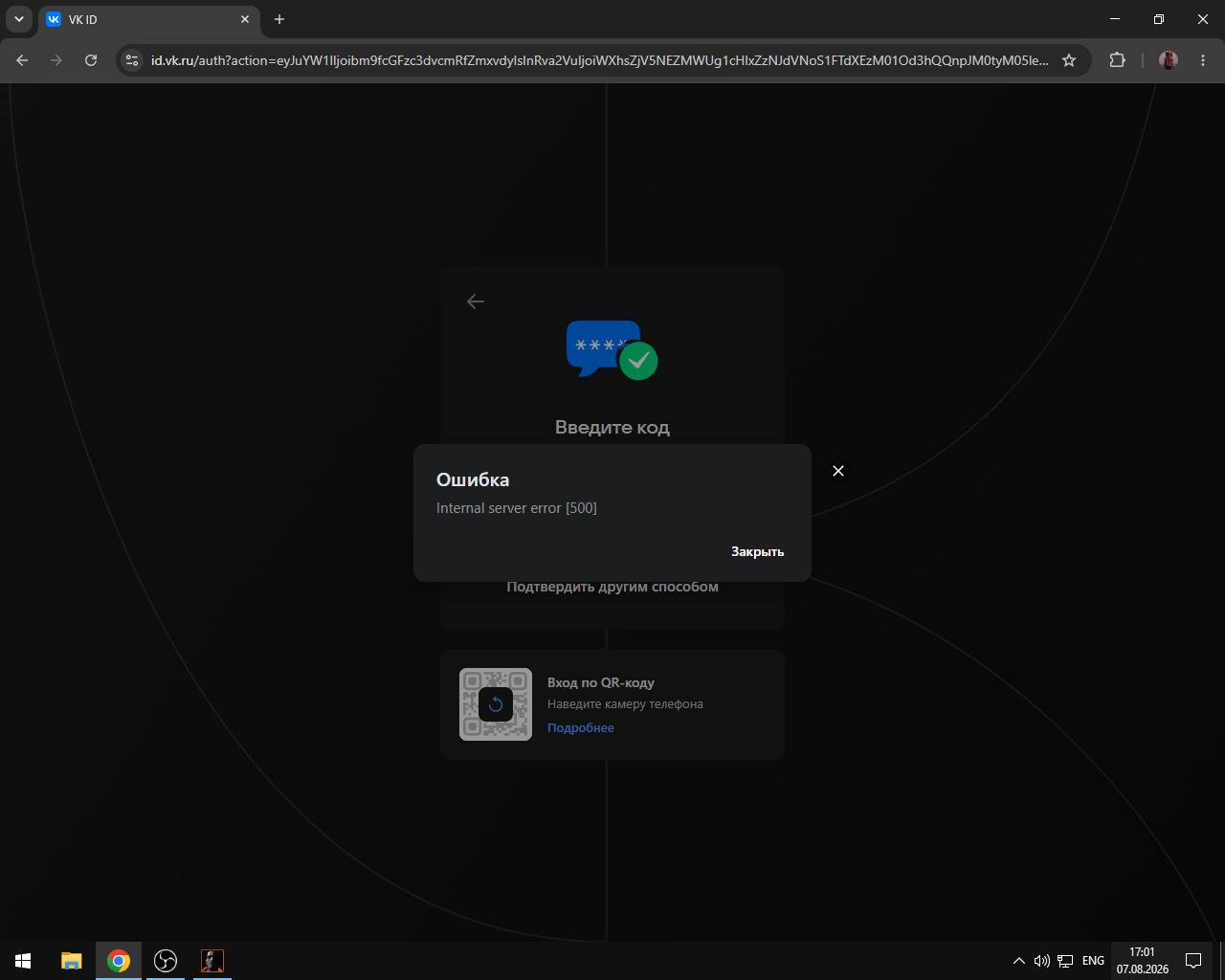Click Подтвердить другим способом link
Viewport: 1225px width, 980px height.
point(612,587)
